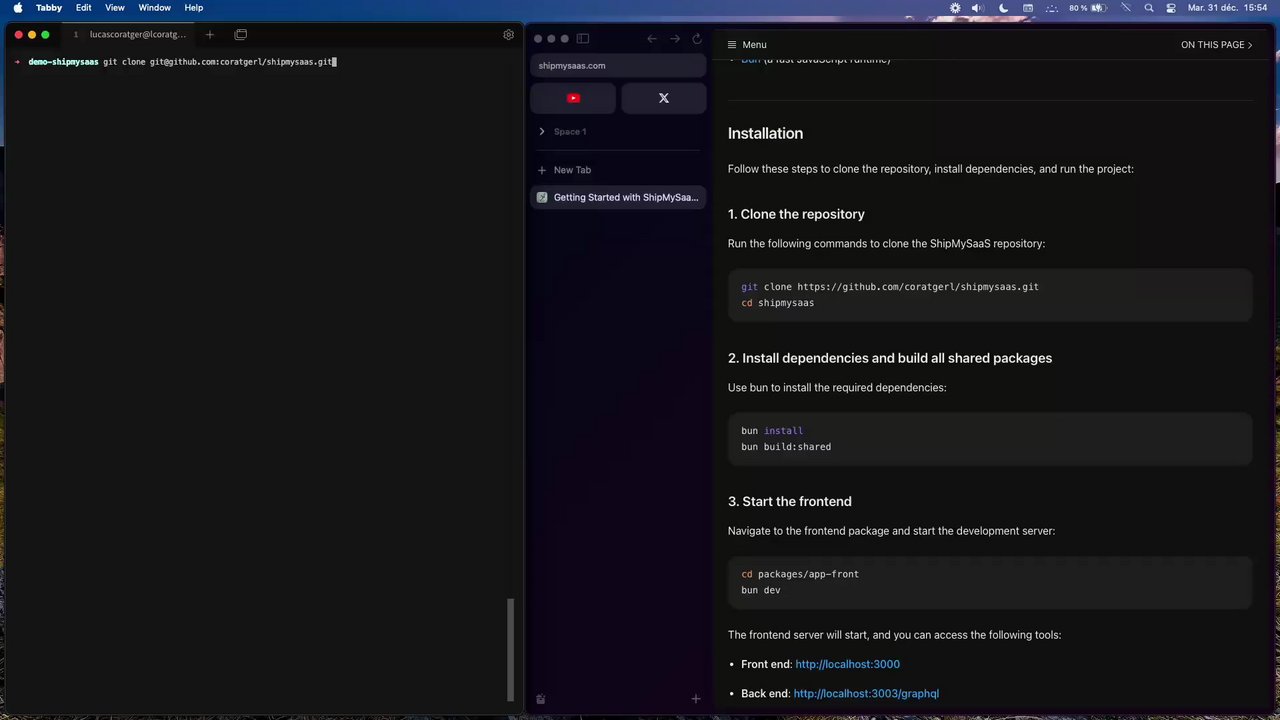Open Tabby profiles and connections icon

241,34
